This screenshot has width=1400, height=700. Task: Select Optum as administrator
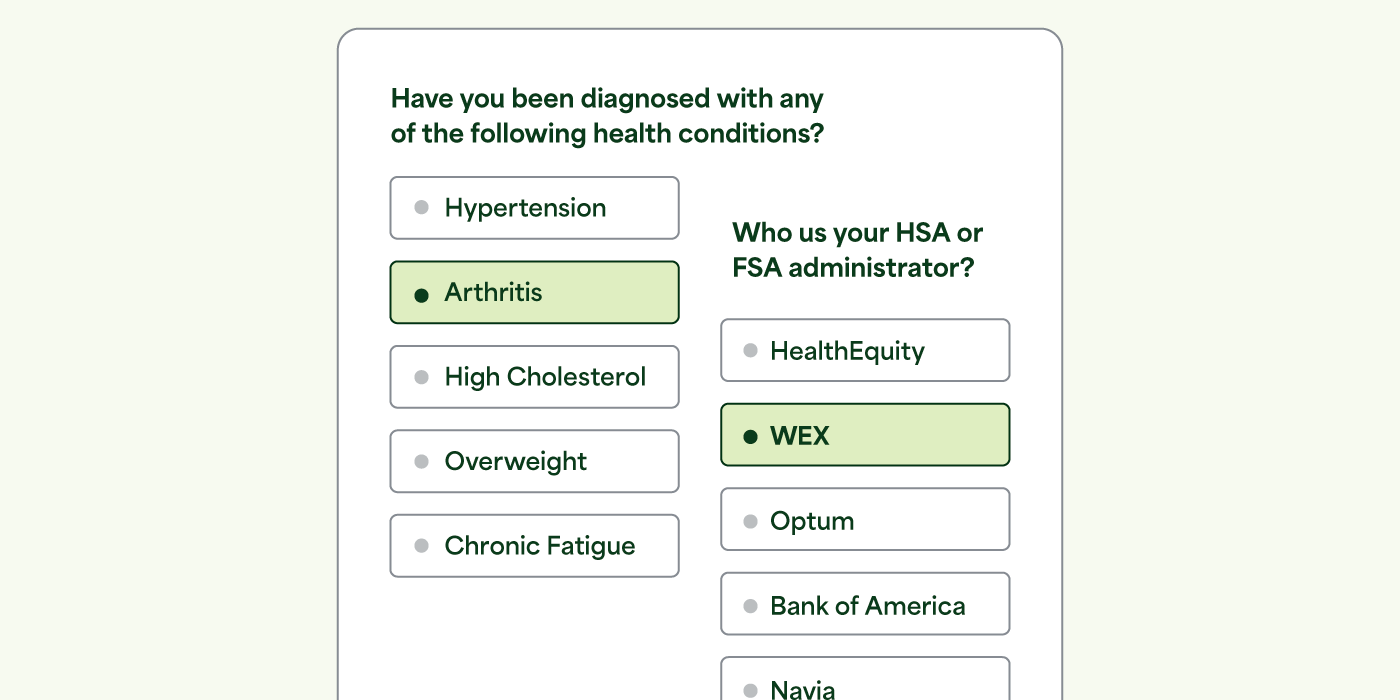coord(865,519)
